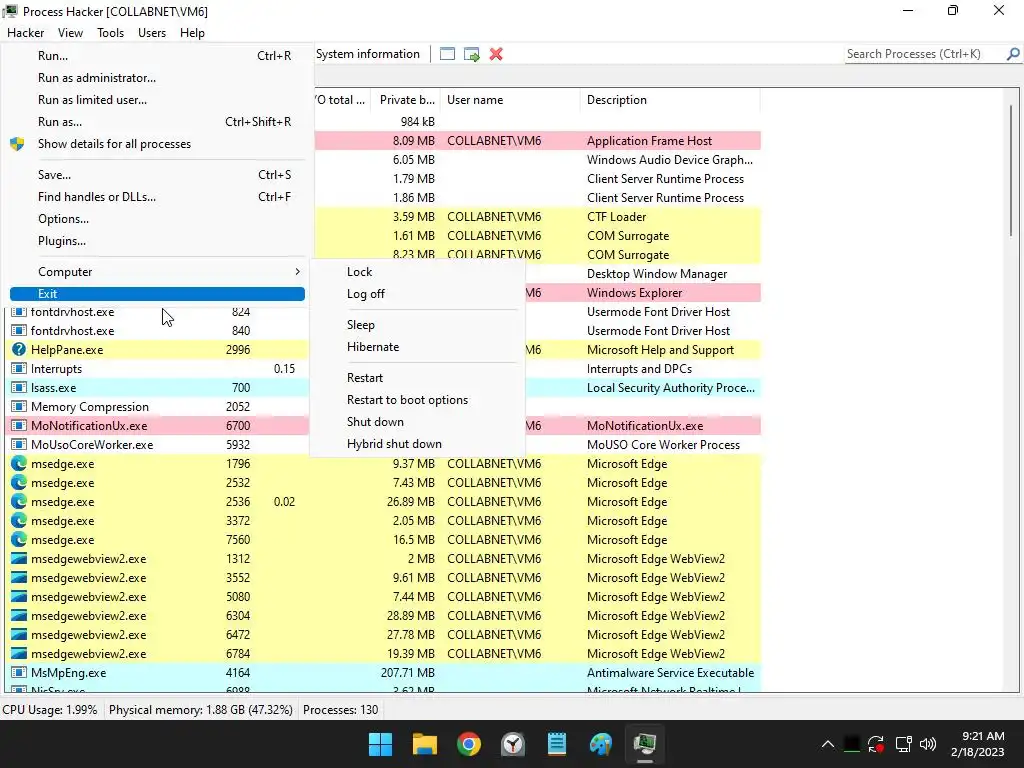Choose Run... from Hacker menu
Image resolution: width=1024 pixels, height=768 pixels.
[157, 56]
